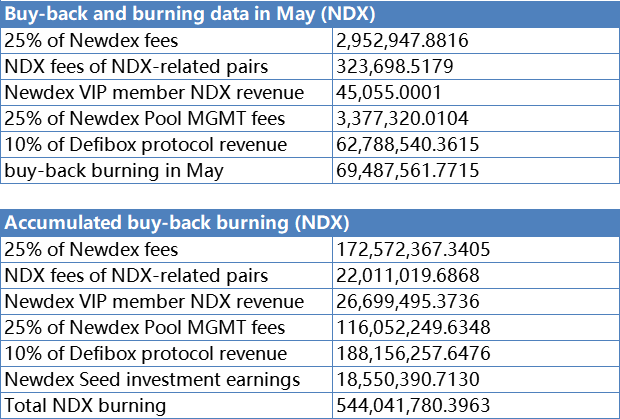Click '25% of Newdex Pool MGMT fees' in Accumulated table
The image size is (620, 419).
click(x=145, y=328)
